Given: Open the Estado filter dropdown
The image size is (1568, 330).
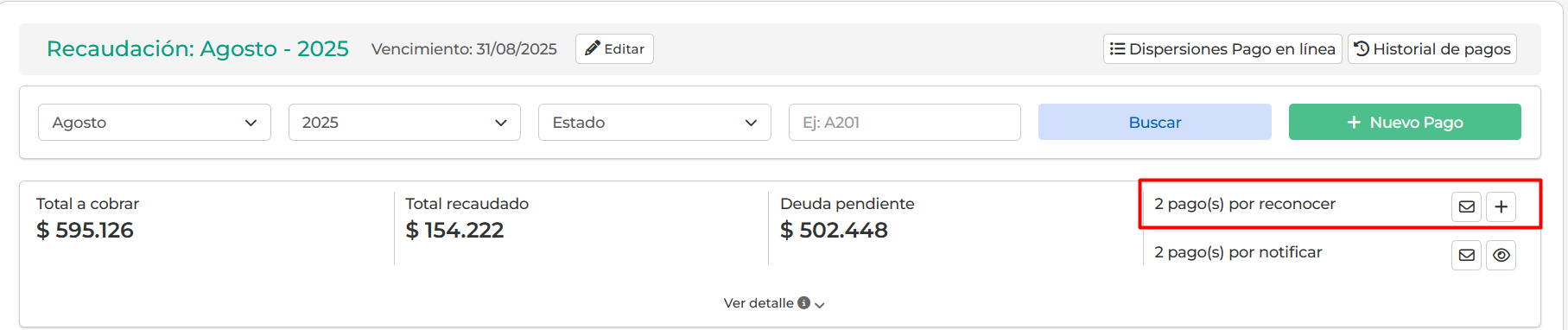Looking at the screenshot, I should click(x=655, y=123).
